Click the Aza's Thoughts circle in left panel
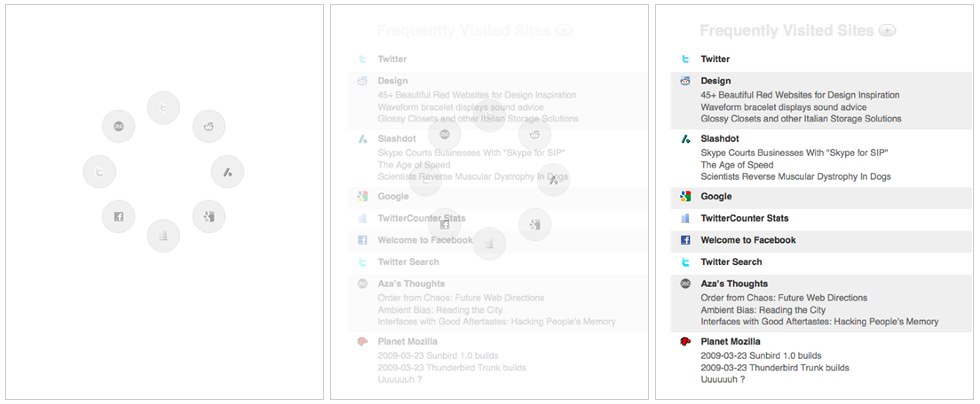The height and width of the screenshot is (404, 980). pos(118,126)
